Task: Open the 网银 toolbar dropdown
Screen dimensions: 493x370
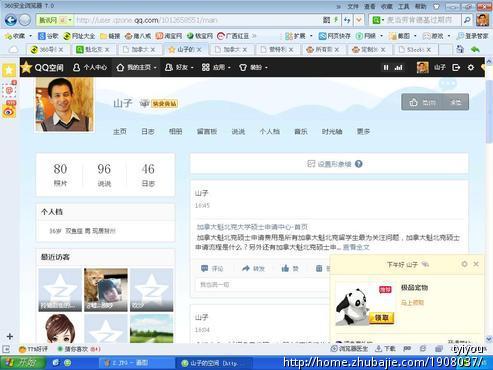Action: point(369,36)
